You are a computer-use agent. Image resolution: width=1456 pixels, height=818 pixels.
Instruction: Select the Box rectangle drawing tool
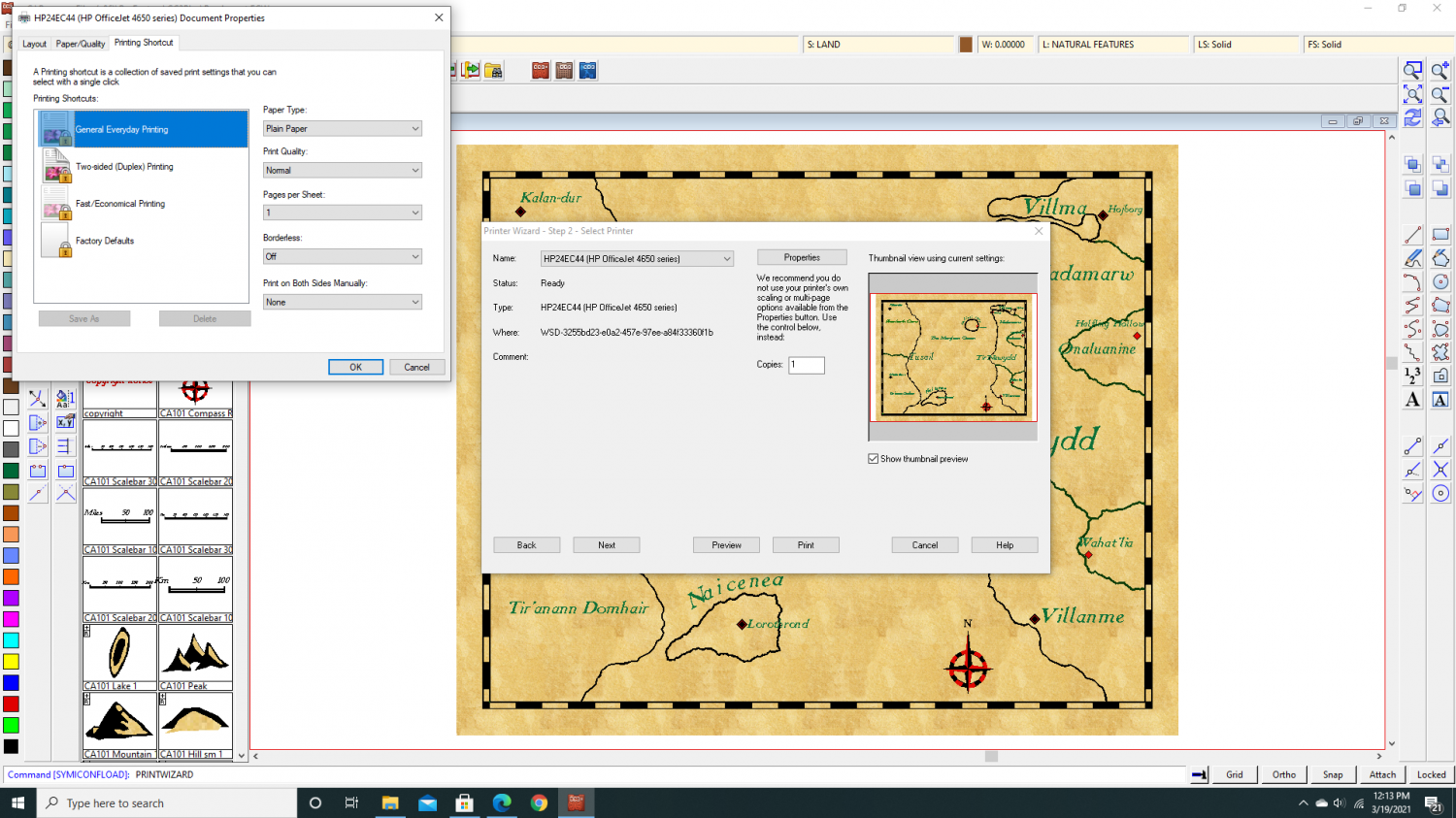pyautogui.click(x=1440, y=235)
